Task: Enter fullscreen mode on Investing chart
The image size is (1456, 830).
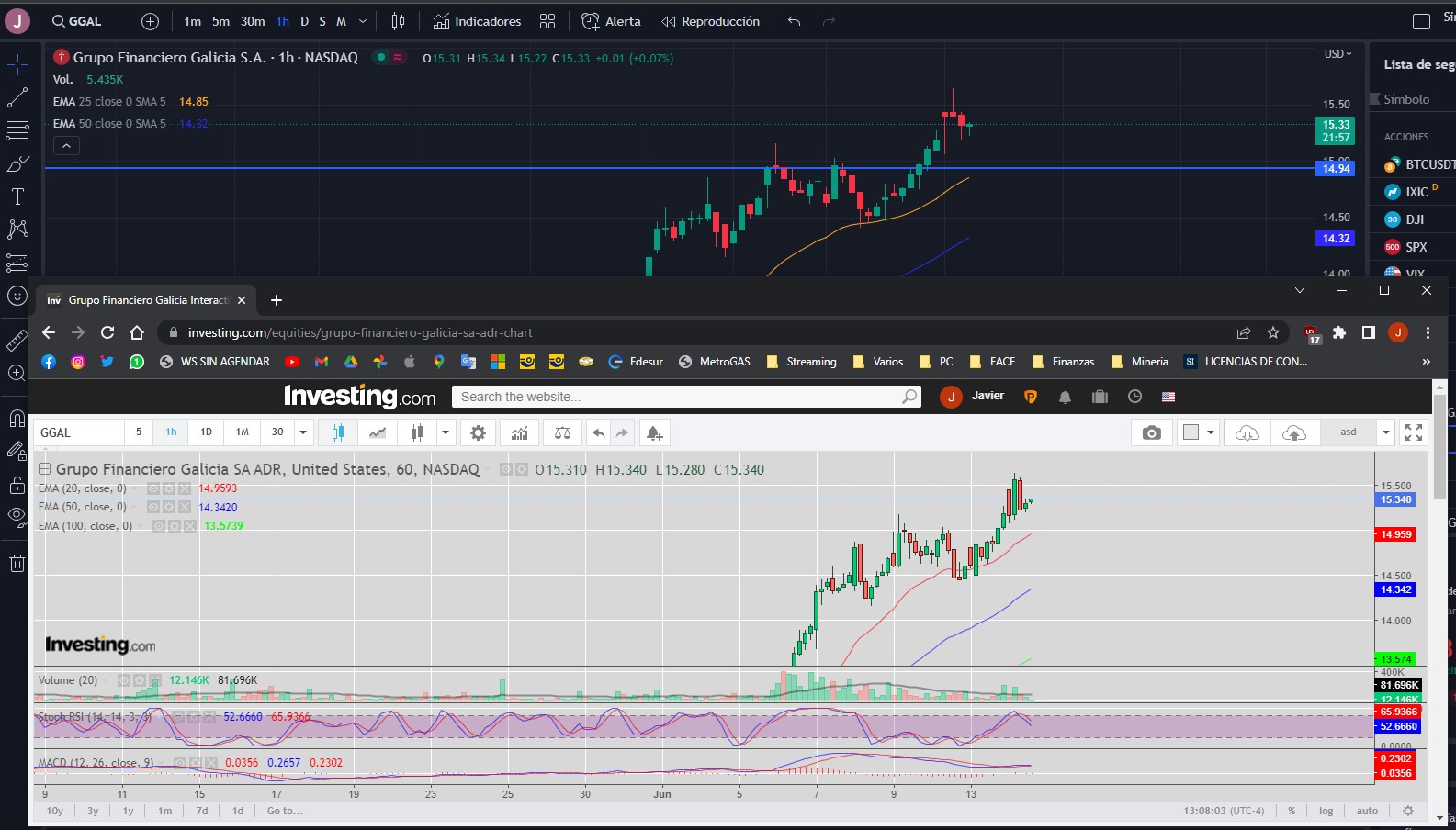Action: pos(1414,432)
